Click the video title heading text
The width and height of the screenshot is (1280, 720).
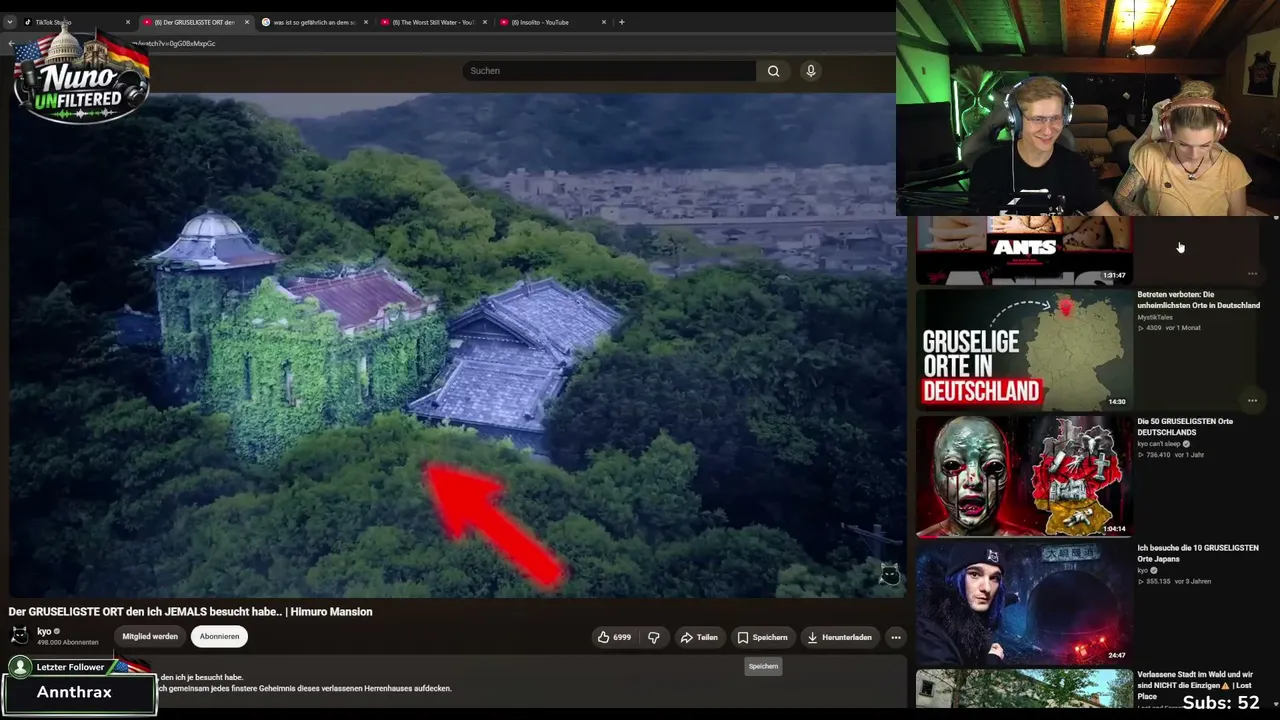(190, 612)
